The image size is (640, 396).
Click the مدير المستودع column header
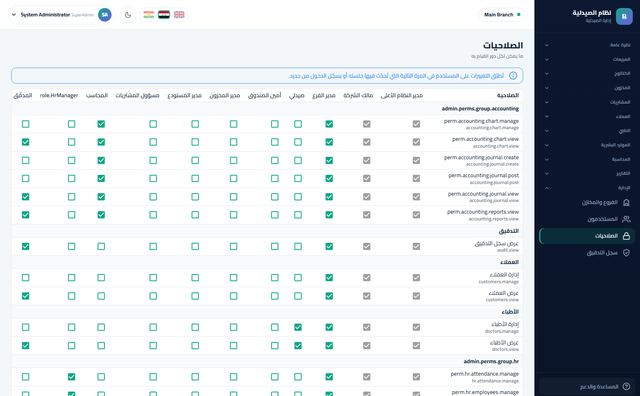tap(185, 96)
